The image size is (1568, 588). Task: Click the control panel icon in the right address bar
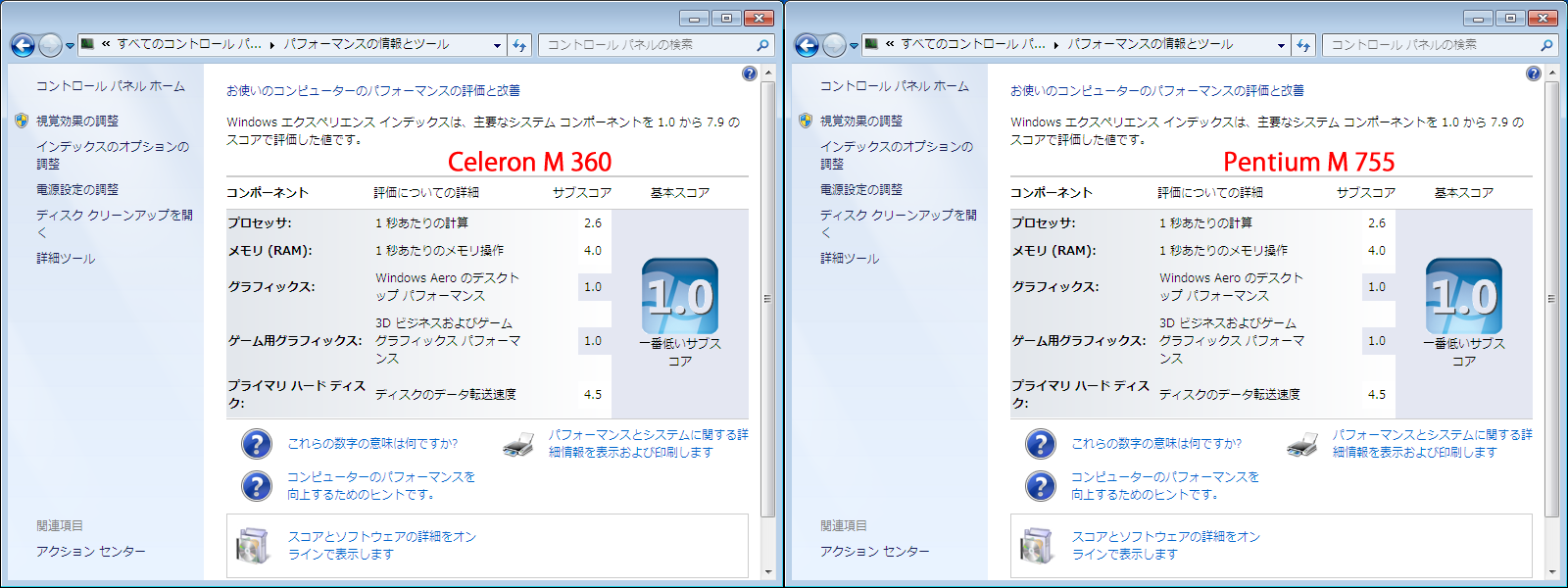(x=872, y=44)
